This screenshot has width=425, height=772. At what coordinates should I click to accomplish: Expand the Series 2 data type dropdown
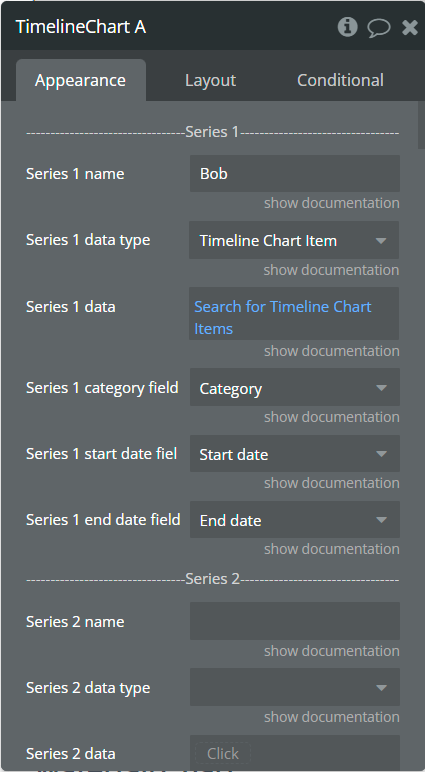(294, 687)
